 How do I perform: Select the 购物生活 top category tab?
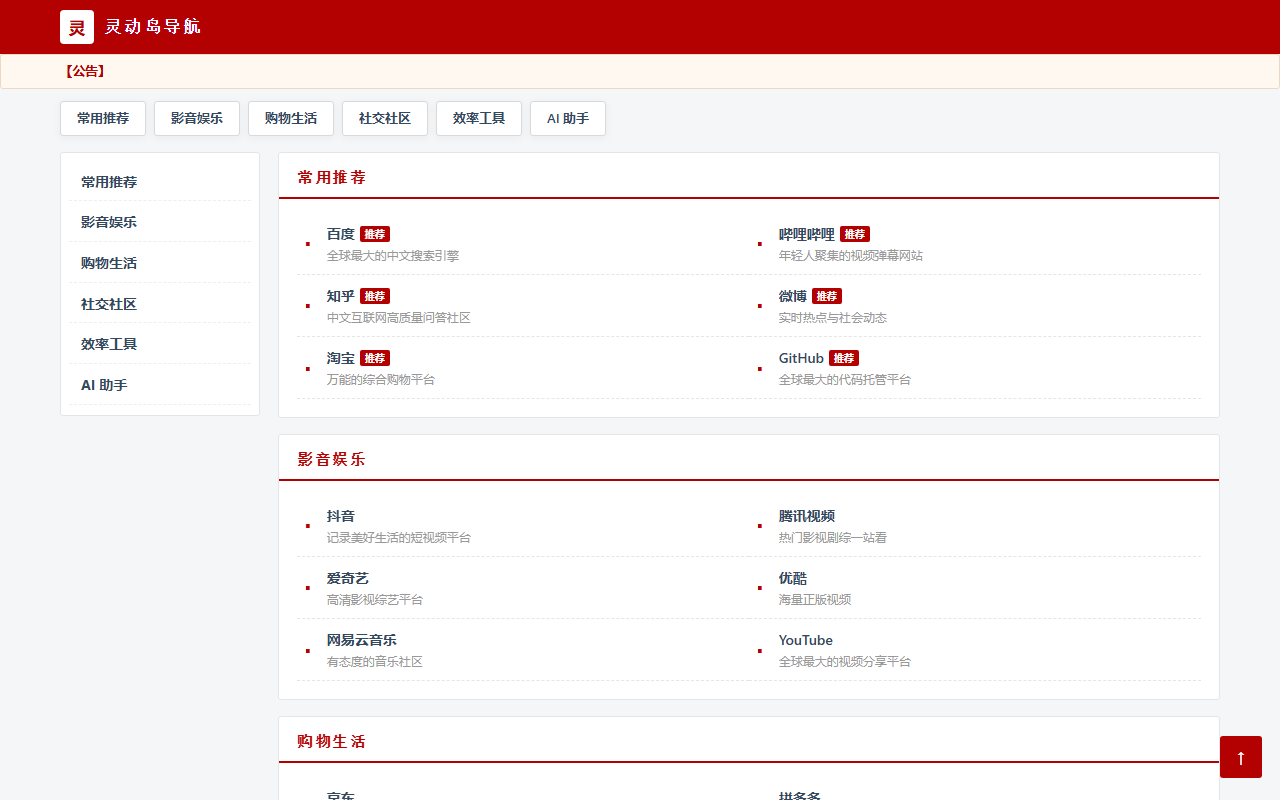(x=291, y=118)
